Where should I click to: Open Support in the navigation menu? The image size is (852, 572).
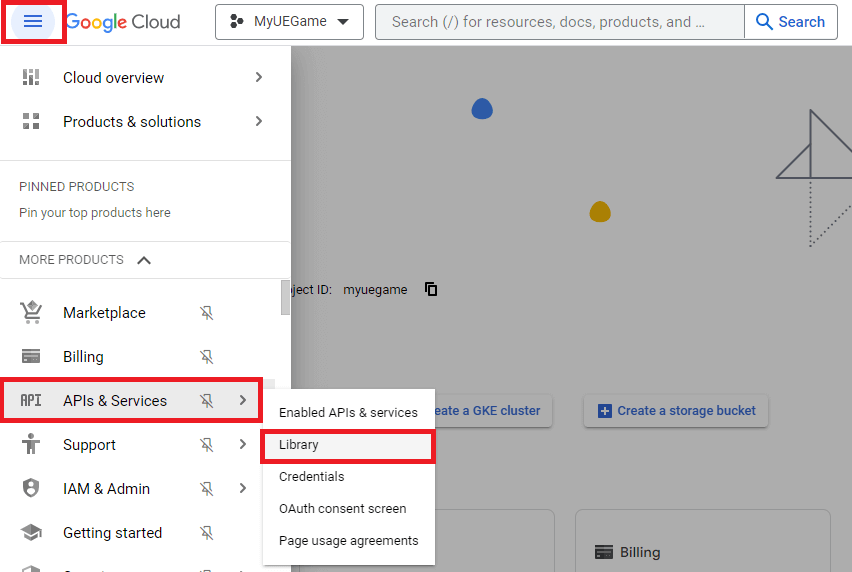pyautogui.click(x=89, y=445)
